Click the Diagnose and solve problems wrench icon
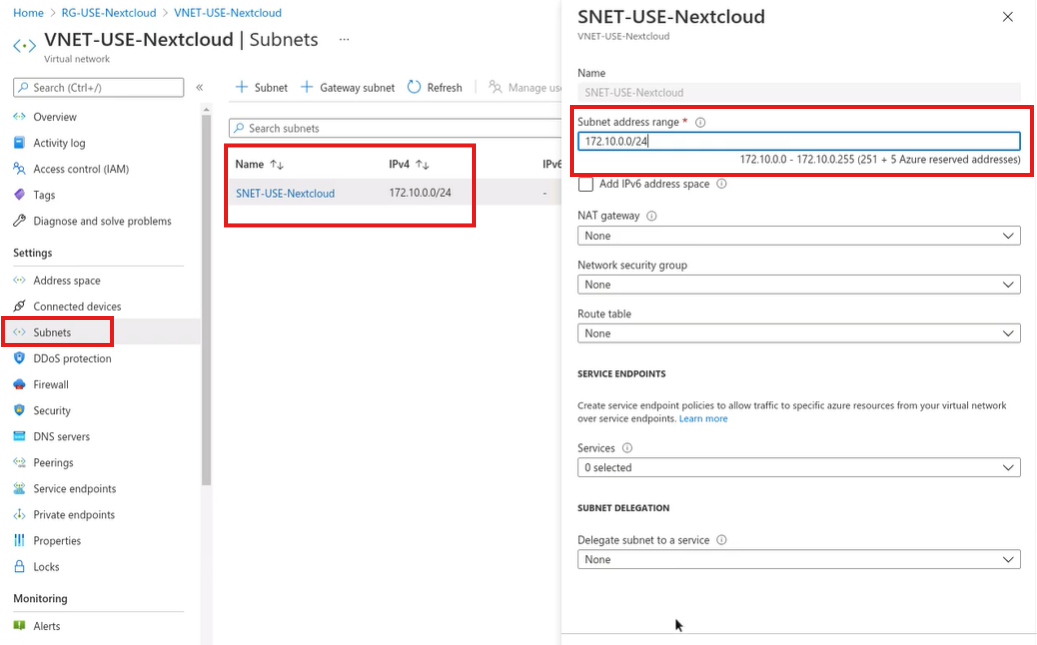 (19, 221)
